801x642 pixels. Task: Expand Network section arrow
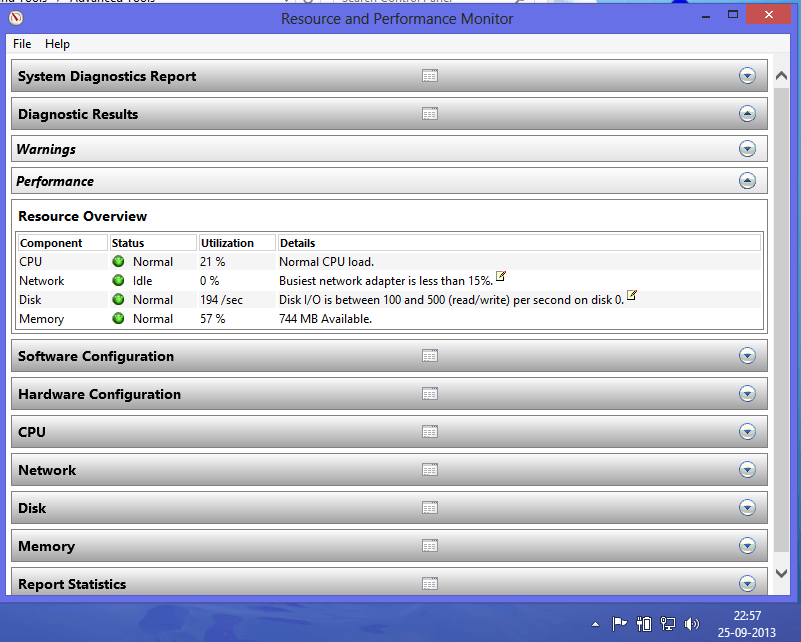pyautogui.click(x=747, y=469)
